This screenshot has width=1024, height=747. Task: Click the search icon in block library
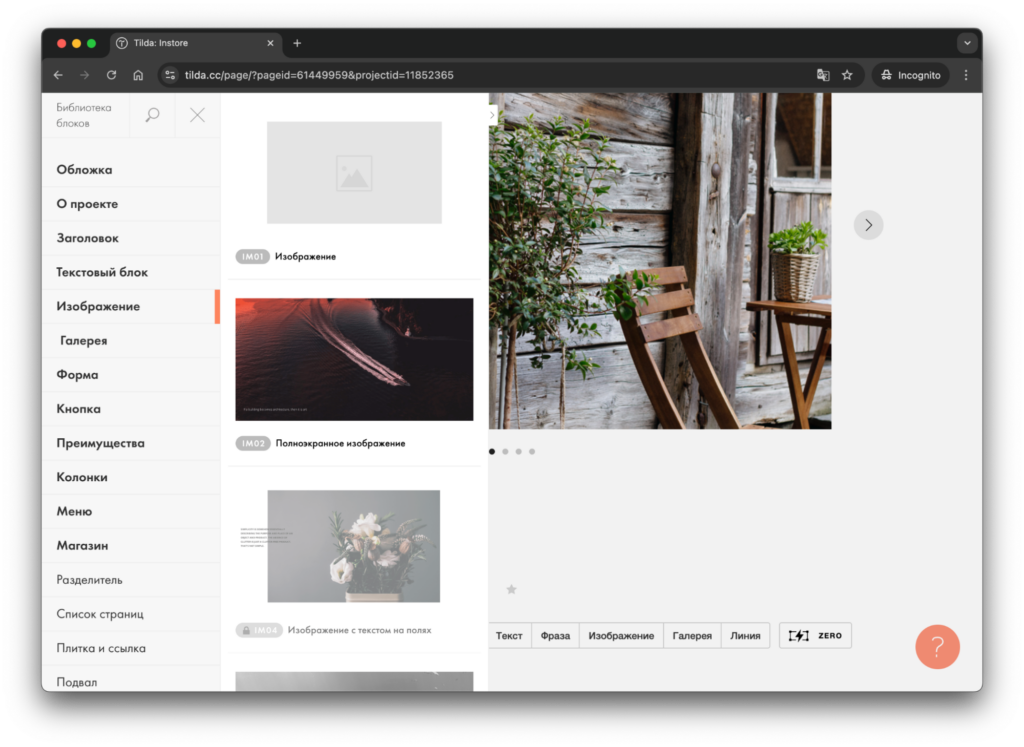(x=152, y=115)
